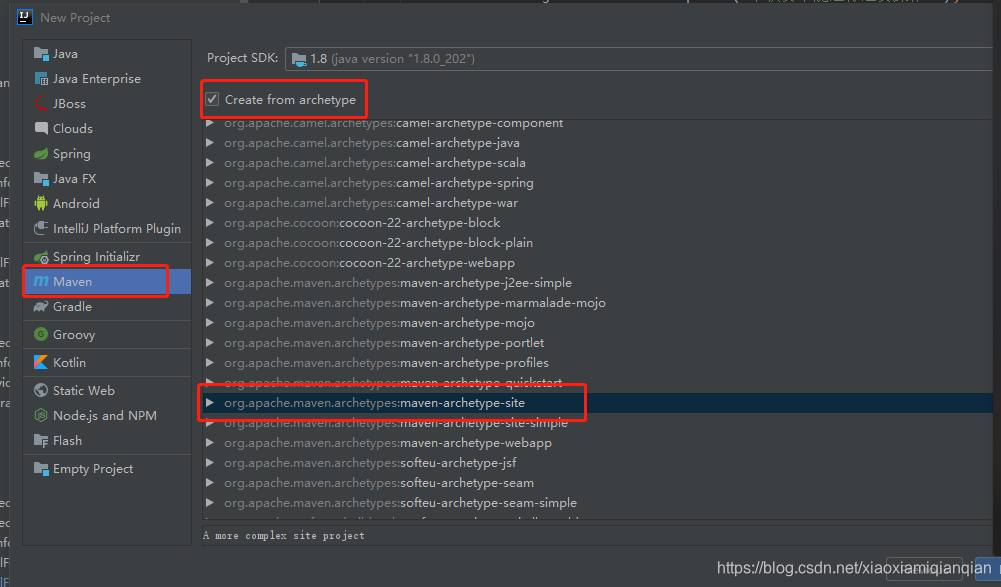The width and height of the screenshot is (1001, 587).
Task: Expand camel-archetype-component node
Action: (x=209, y=123)
